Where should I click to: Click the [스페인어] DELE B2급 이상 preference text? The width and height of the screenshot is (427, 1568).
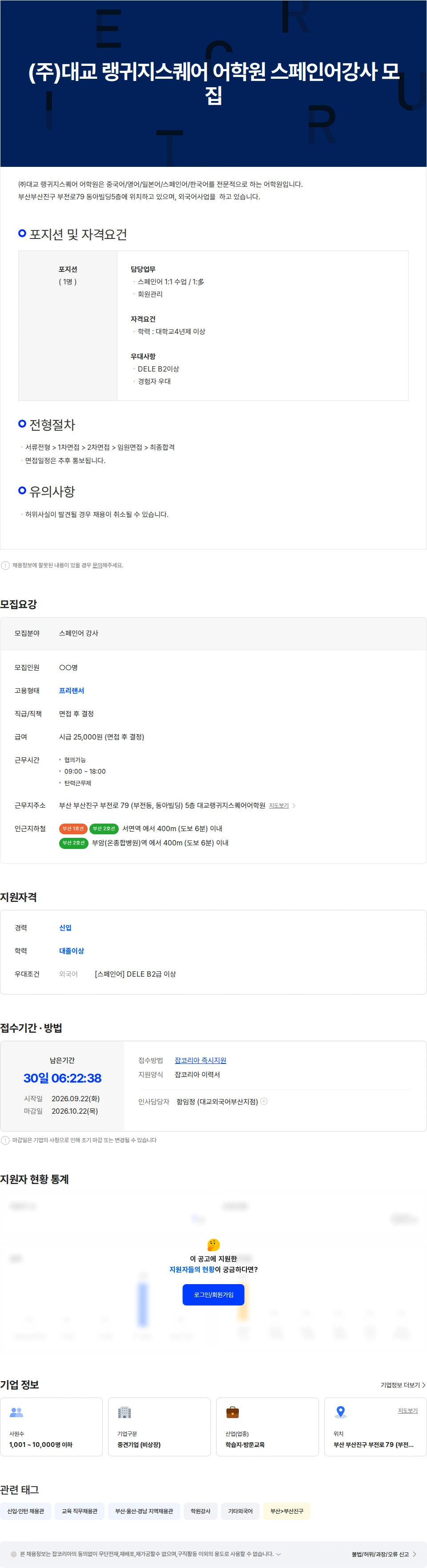[135, 974]
